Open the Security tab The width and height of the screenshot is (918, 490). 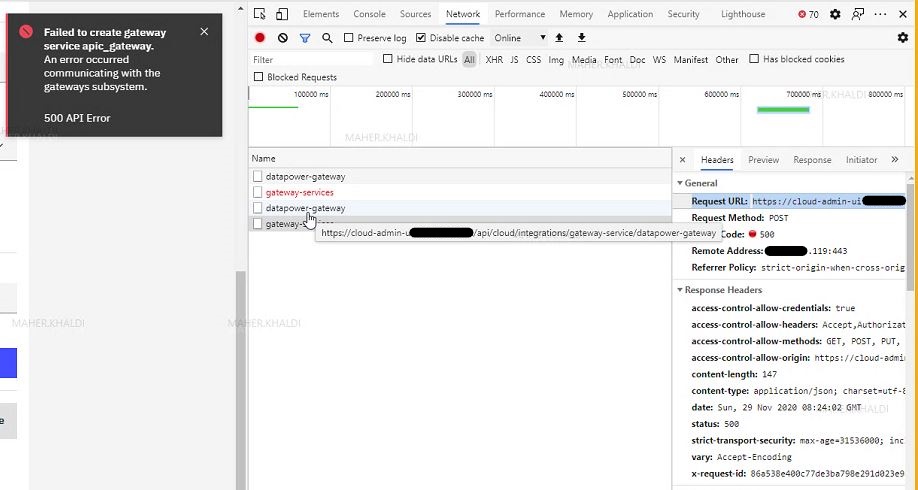[x=683, y=14]
